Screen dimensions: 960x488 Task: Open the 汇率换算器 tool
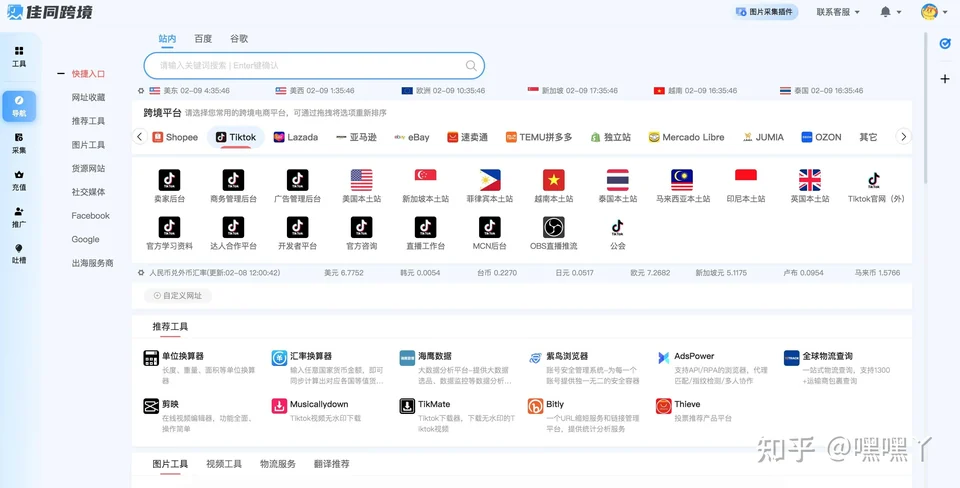[328, 366]
